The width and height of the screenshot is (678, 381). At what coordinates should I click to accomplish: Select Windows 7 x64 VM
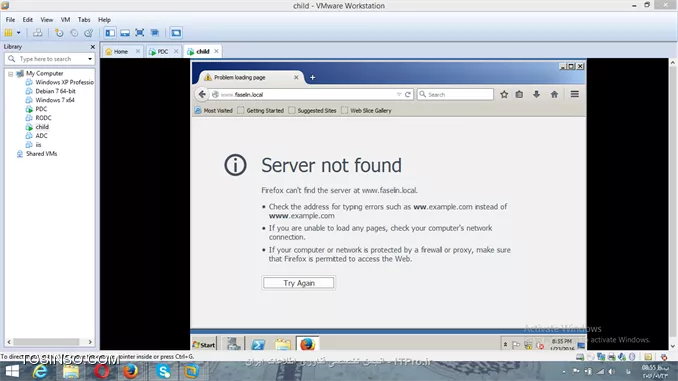pos(50,100)
